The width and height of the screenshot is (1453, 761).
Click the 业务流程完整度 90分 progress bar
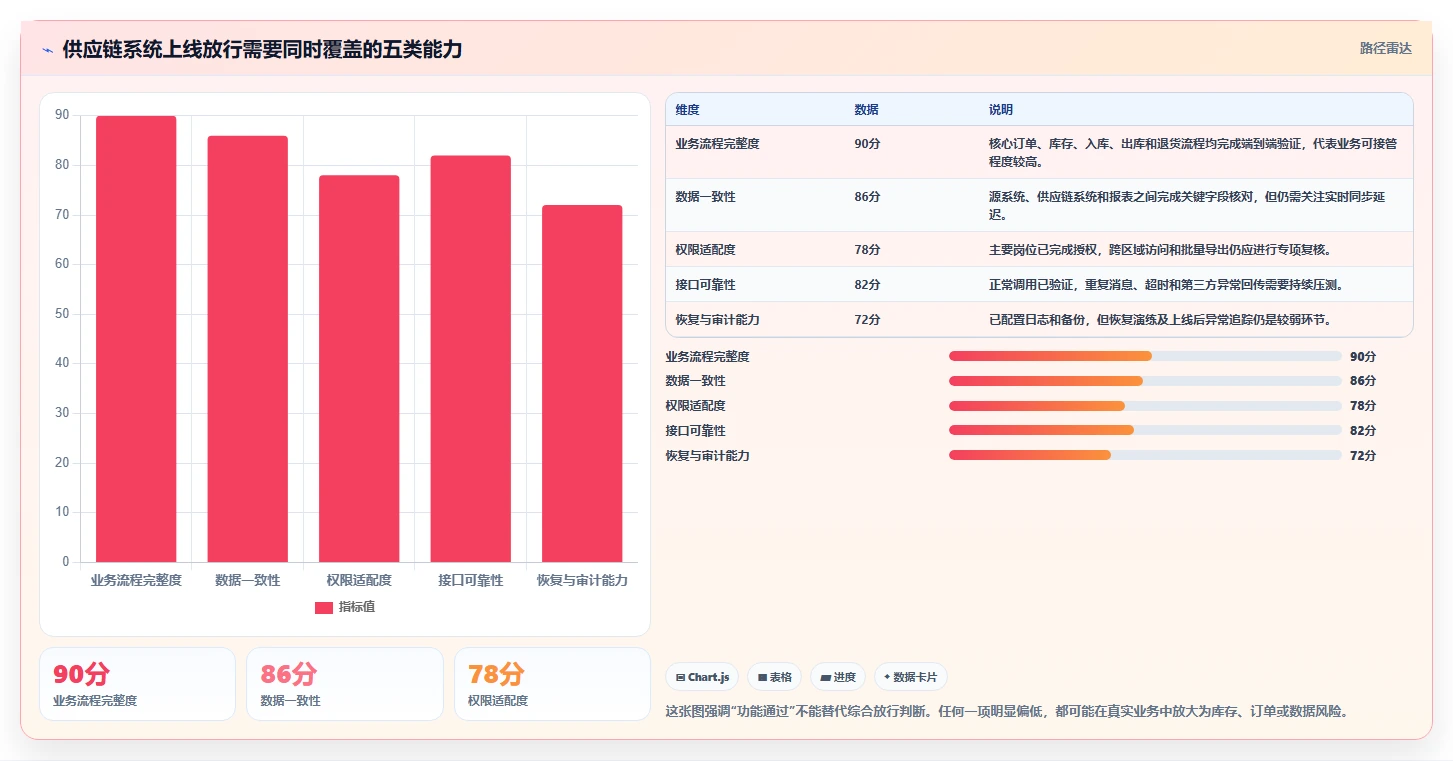[x=1145, y=356]
